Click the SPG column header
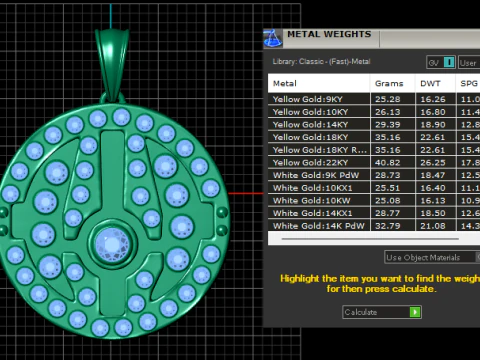The height and width of the screenshot is (360, 480). tap(468, 83)
